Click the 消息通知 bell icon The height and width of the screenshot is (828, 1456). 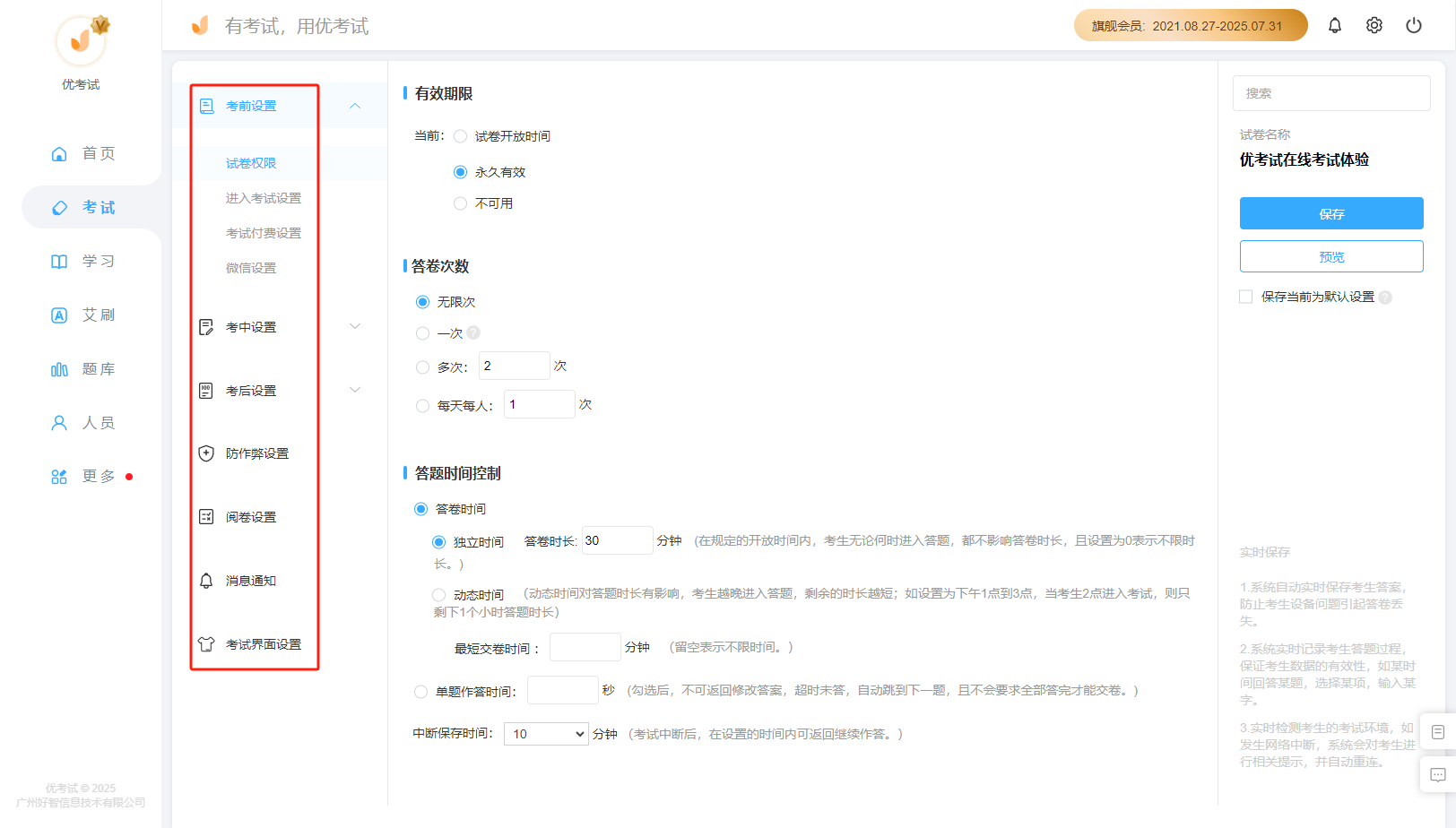(206, 581)
